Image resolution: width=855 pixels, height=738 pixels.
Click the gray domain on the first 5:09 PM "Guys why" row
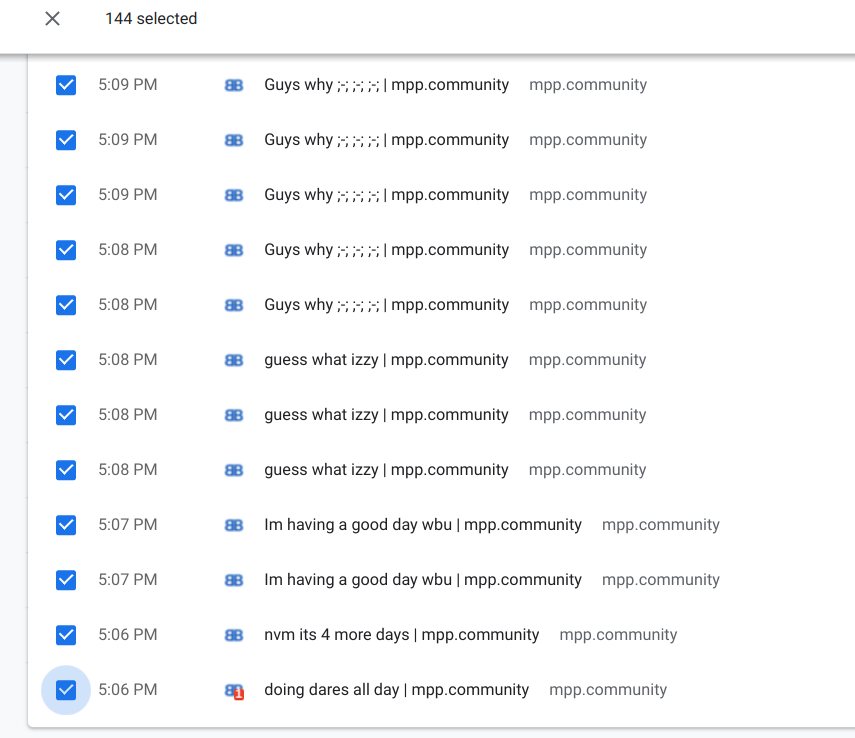tap(588, 85)
